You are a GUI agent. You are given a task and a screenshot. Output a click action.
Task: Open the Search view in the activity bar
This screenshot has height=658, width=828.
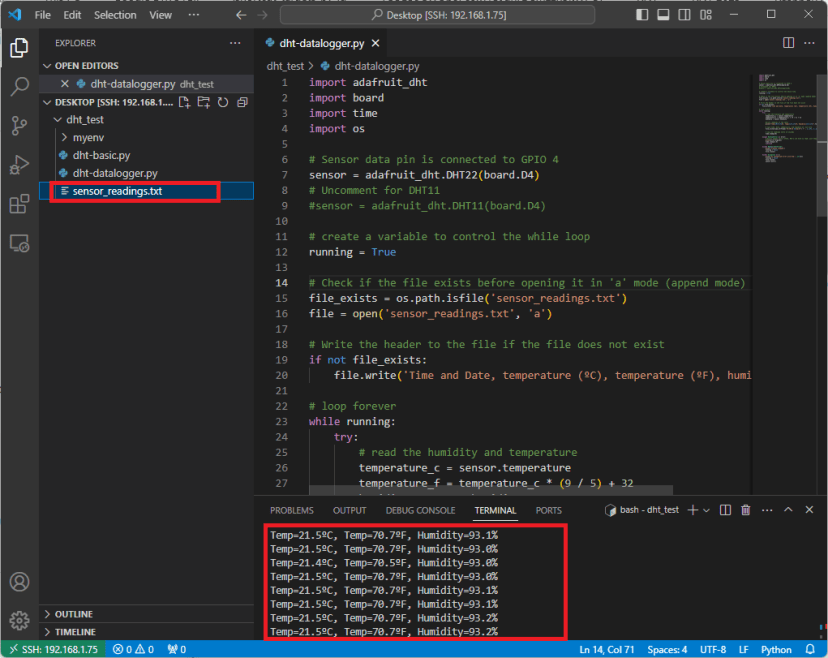pyautogui.click(x=20, y=85)
